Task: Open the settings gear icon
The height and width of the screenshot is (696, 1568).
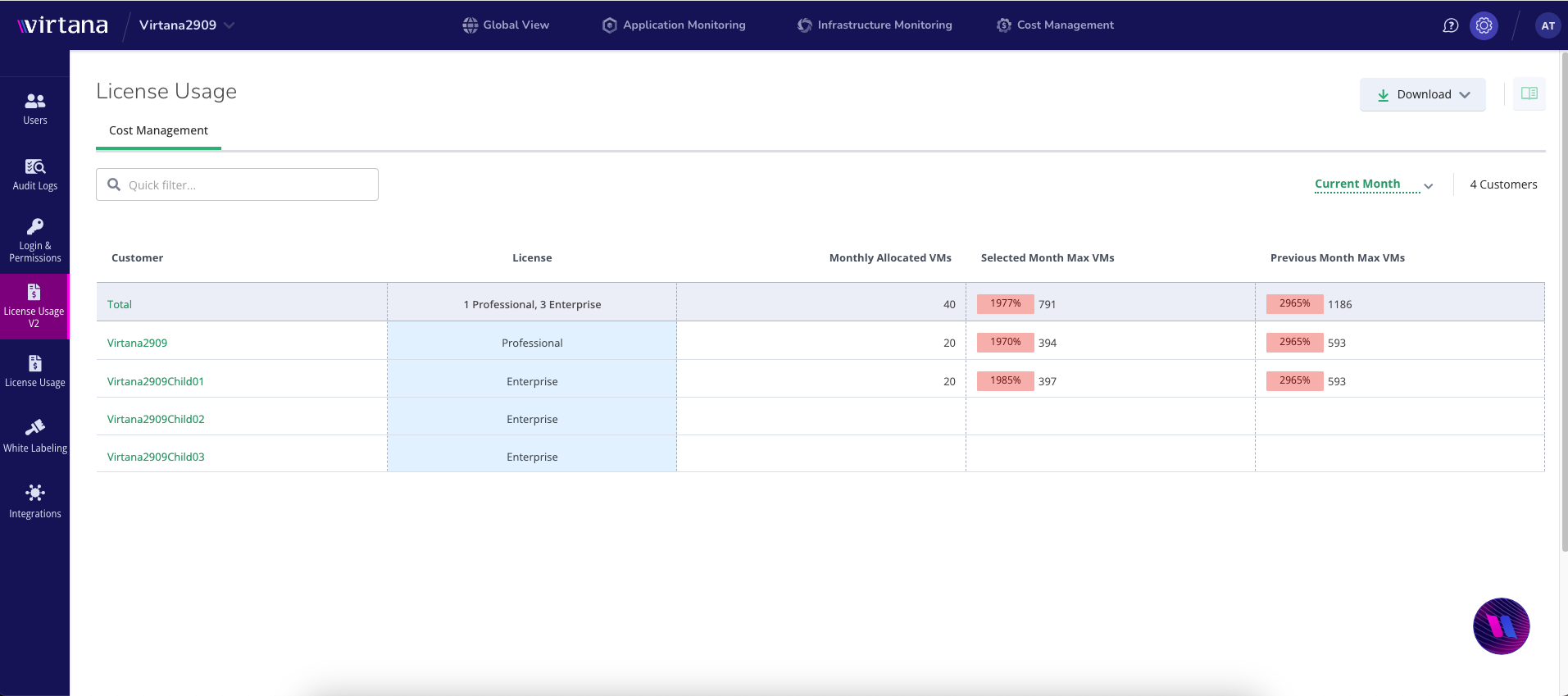Action: 1484,25
